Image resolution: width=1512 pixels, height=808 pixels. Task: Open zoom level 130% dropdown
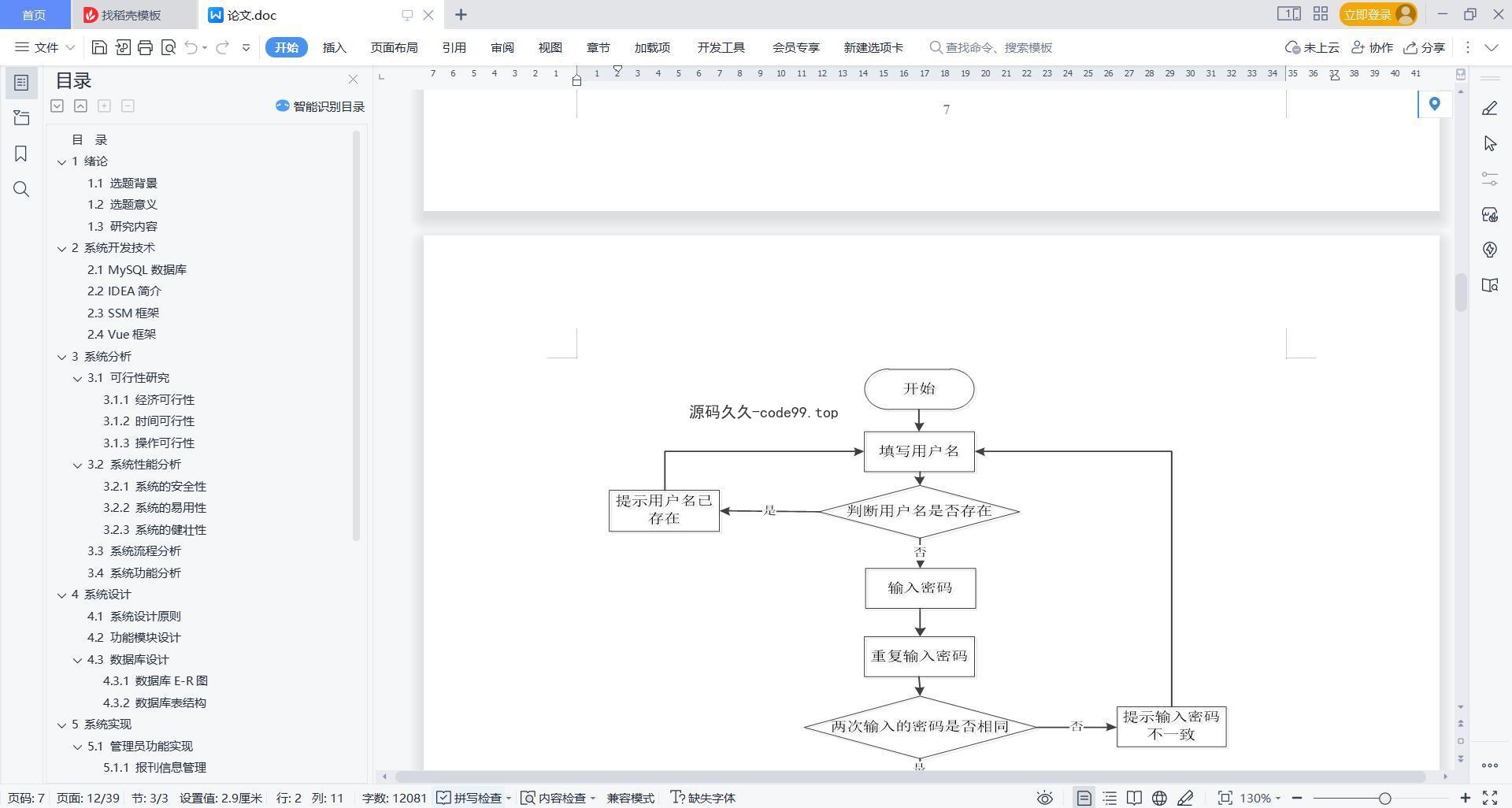[x=1261, y=798]
